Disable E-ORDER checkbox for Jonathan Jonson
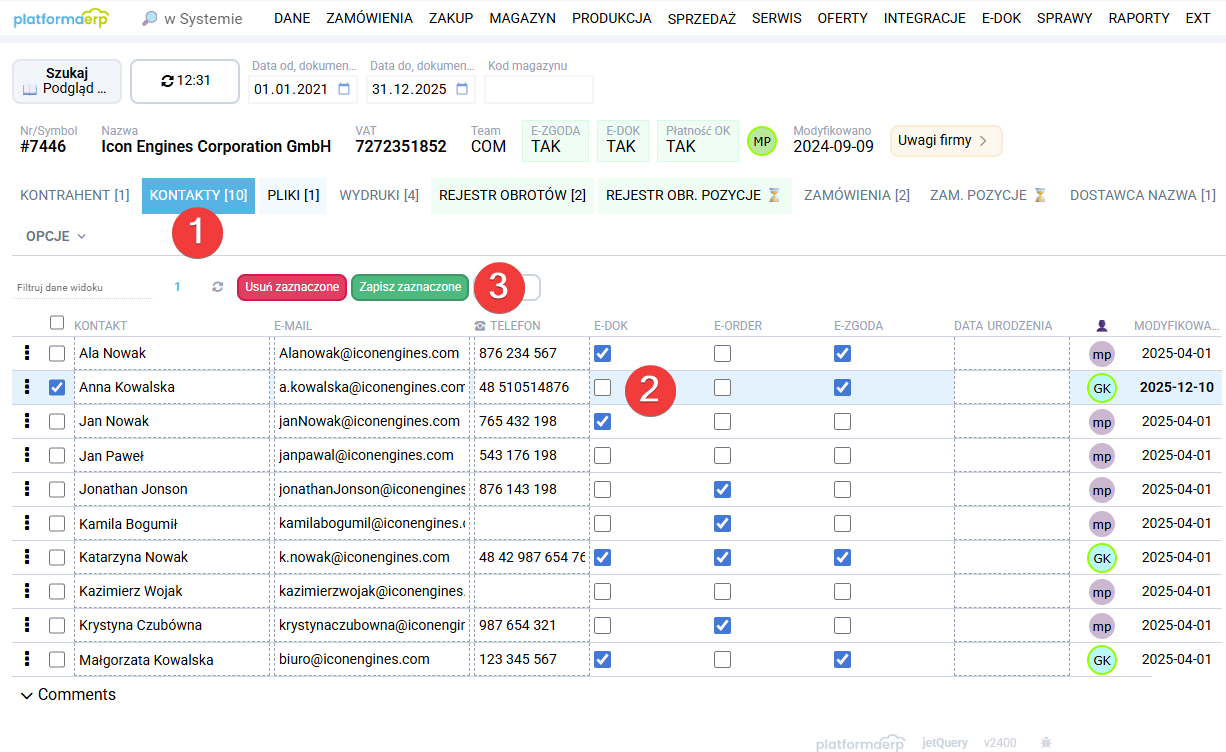Image resolution: width=1226 pixels, height=752 pixels. click(x=722, y=489)
